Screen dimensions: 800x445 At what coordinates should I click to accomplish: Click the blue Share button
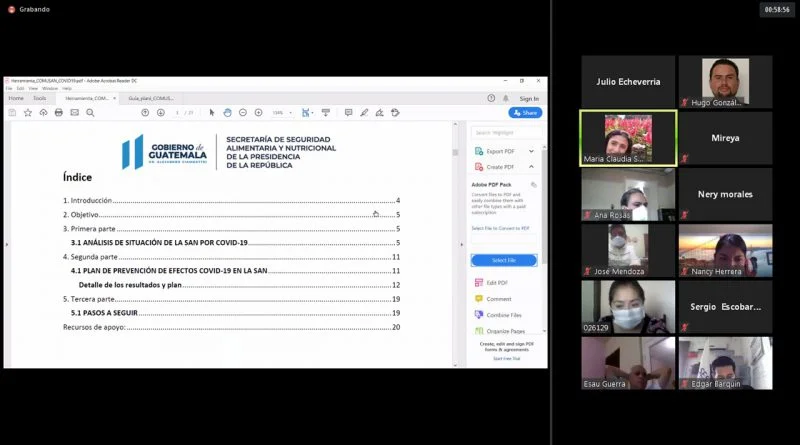525,113
